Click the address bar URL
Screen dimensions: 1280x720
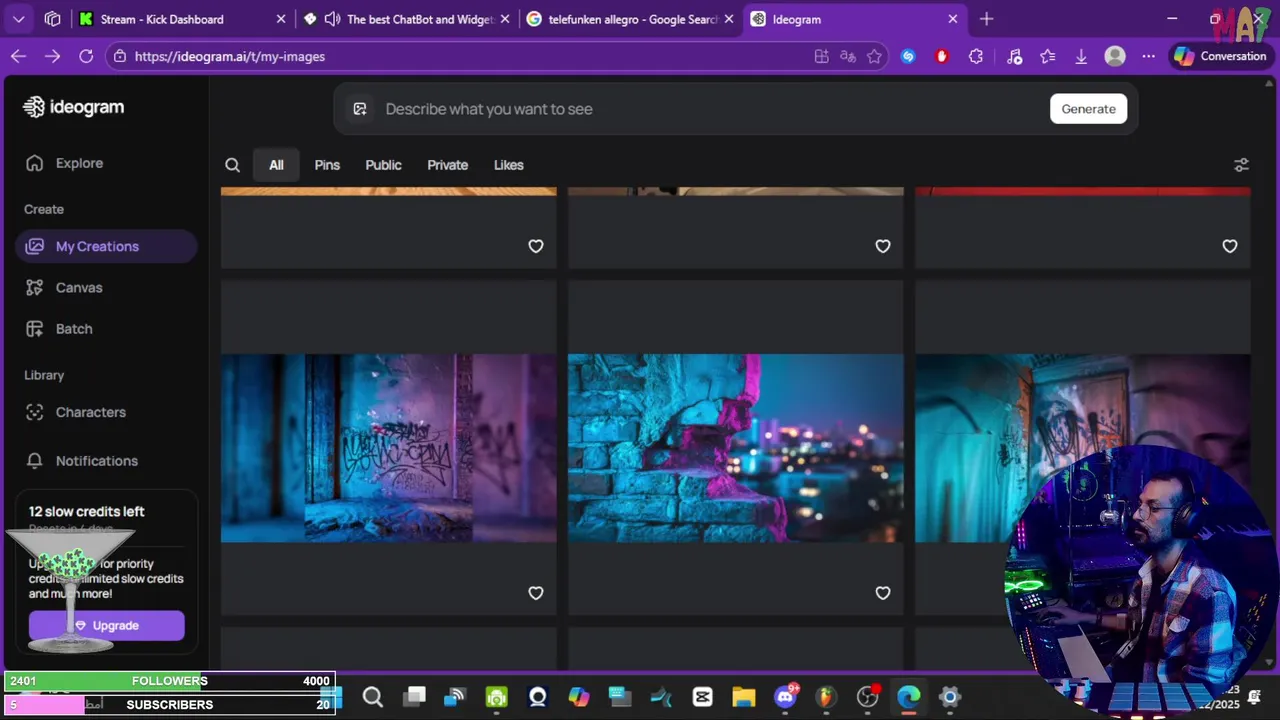click(230, 57)
